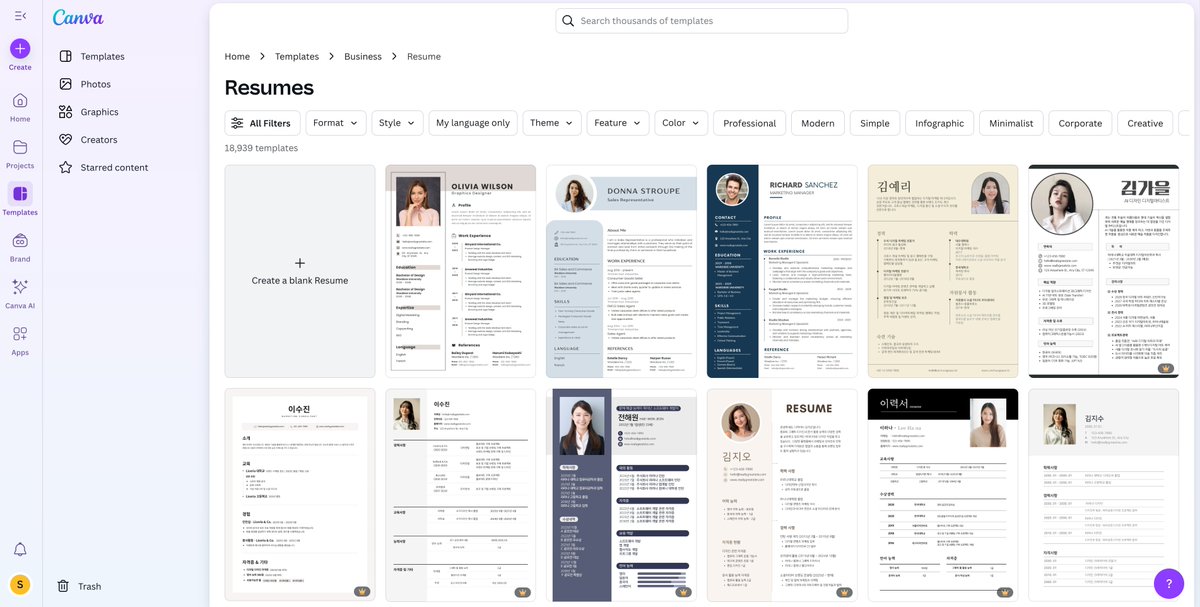The width and height of the screenshot is (1200, 607).
Task: Click the Canva logo
Action: coord(78,18)
